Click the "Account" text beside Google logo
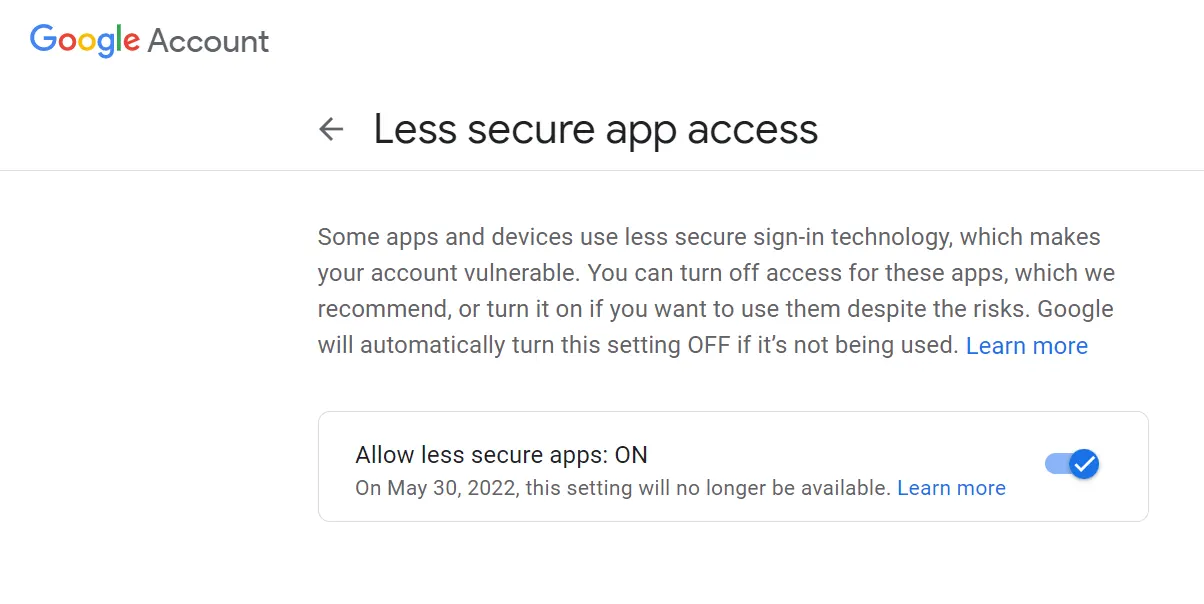 pos(208,41)
